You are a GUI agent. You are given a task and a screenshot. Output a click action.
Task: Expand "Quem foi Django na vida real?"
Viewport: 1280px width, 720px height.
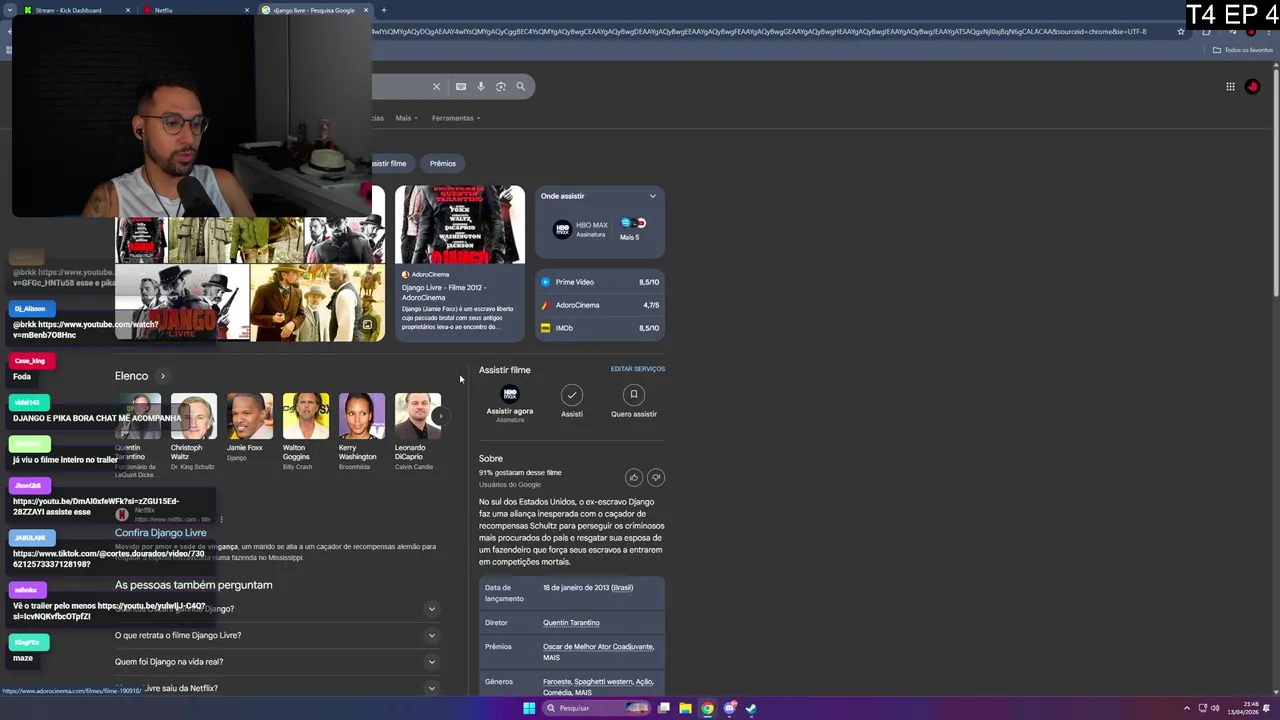tap(278, 661)
